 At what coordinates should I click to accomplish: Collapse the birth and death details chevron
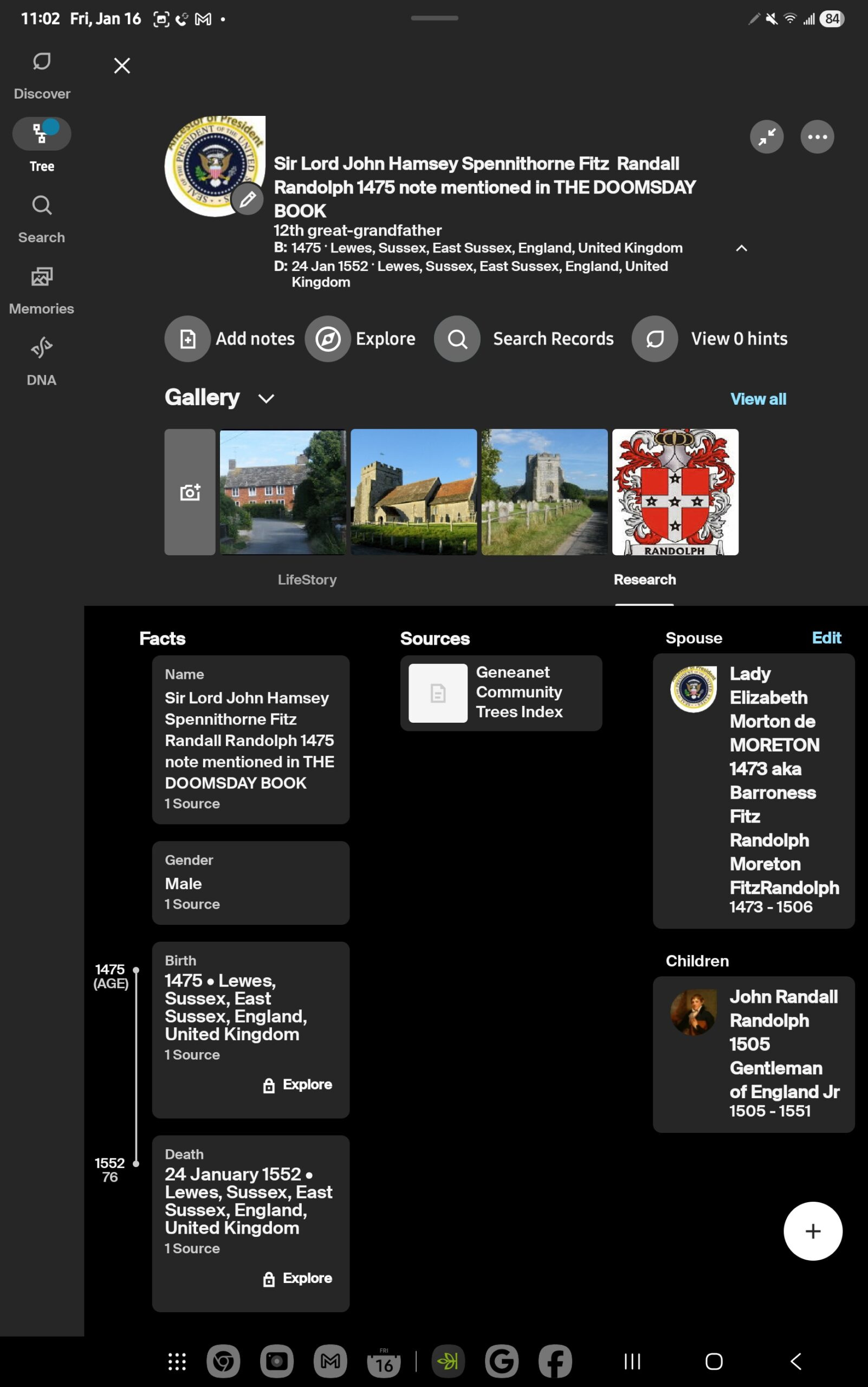[x=741, y=249]
